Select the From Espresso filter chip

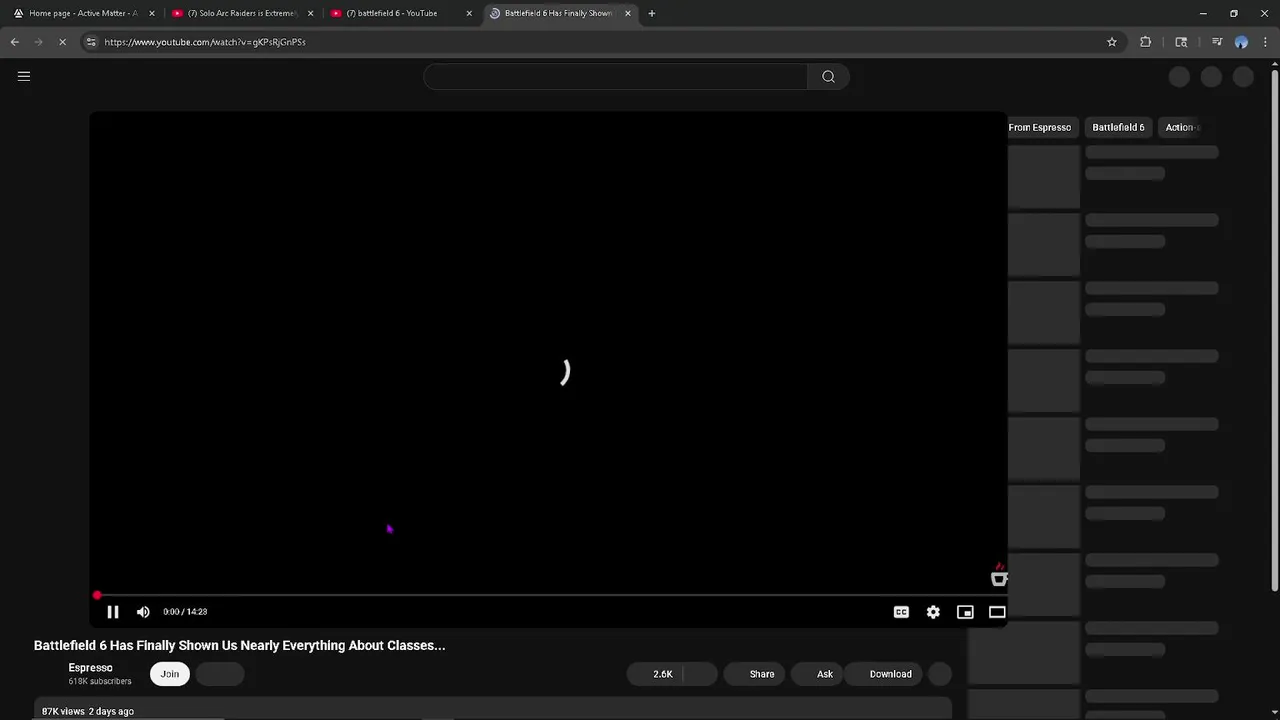[x=1039, y=127]
